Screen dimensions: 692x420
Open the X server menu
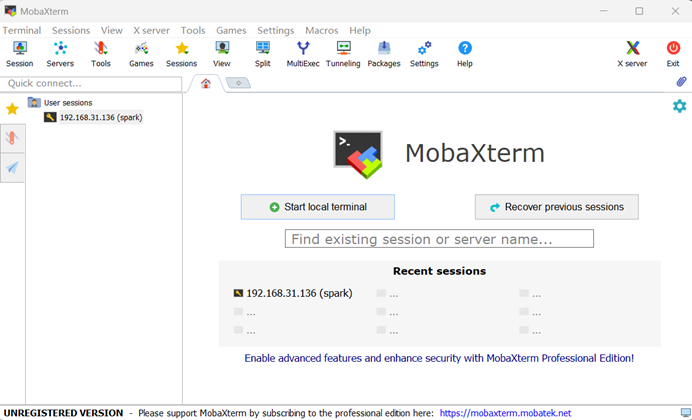point(151,30)
